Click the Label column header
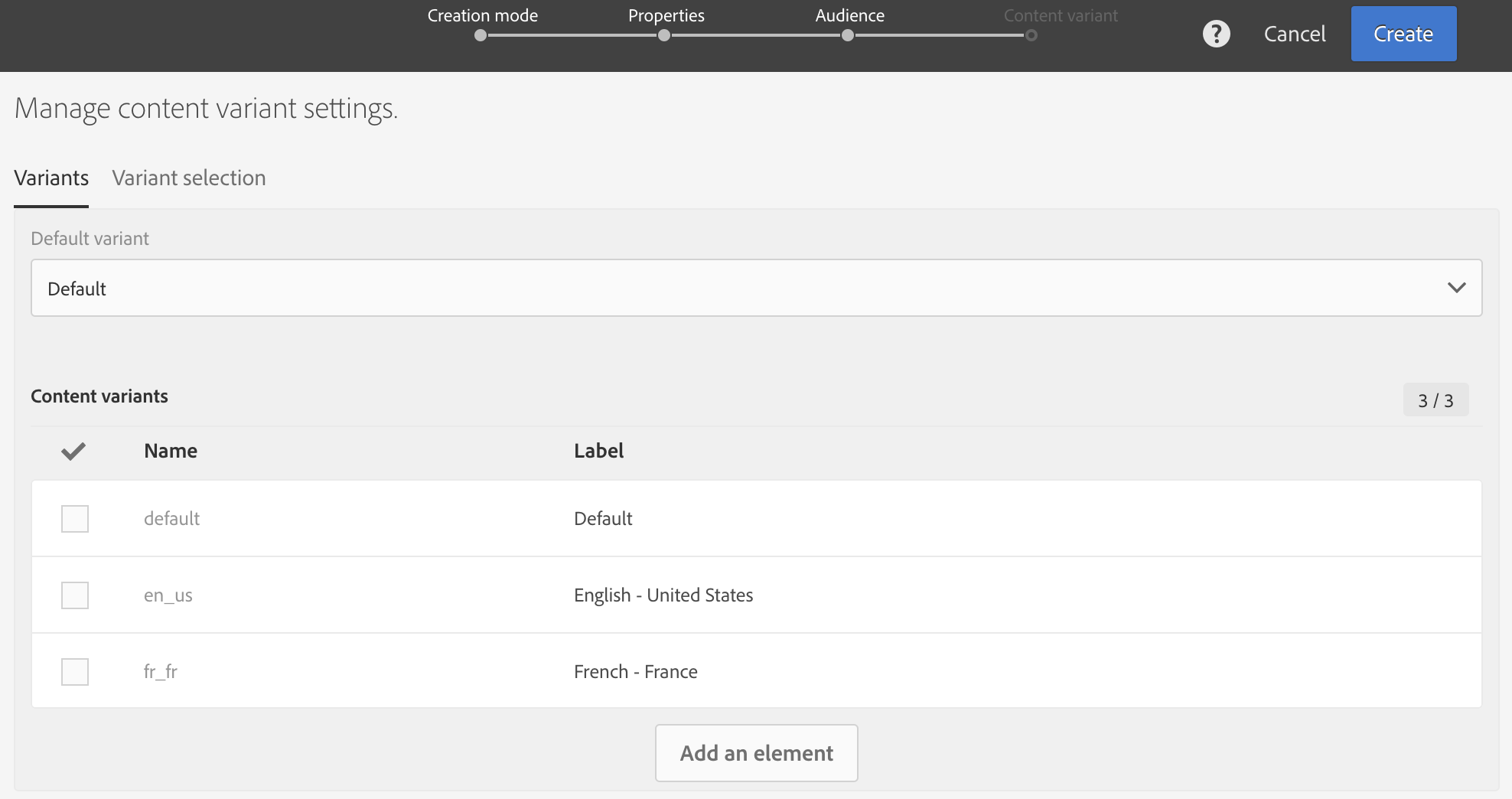Screen dimensions: 1512x799 (x=598, y=451)
